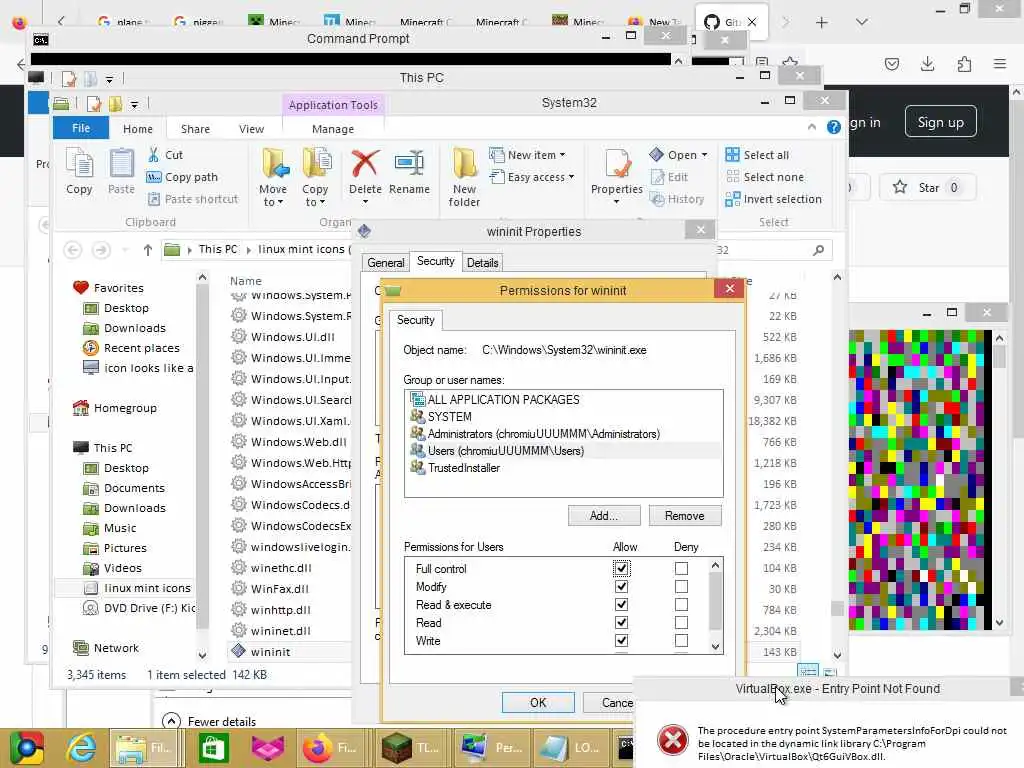
Task: Toggle Allow checkbox for Modify
Action: coord(622,586)
